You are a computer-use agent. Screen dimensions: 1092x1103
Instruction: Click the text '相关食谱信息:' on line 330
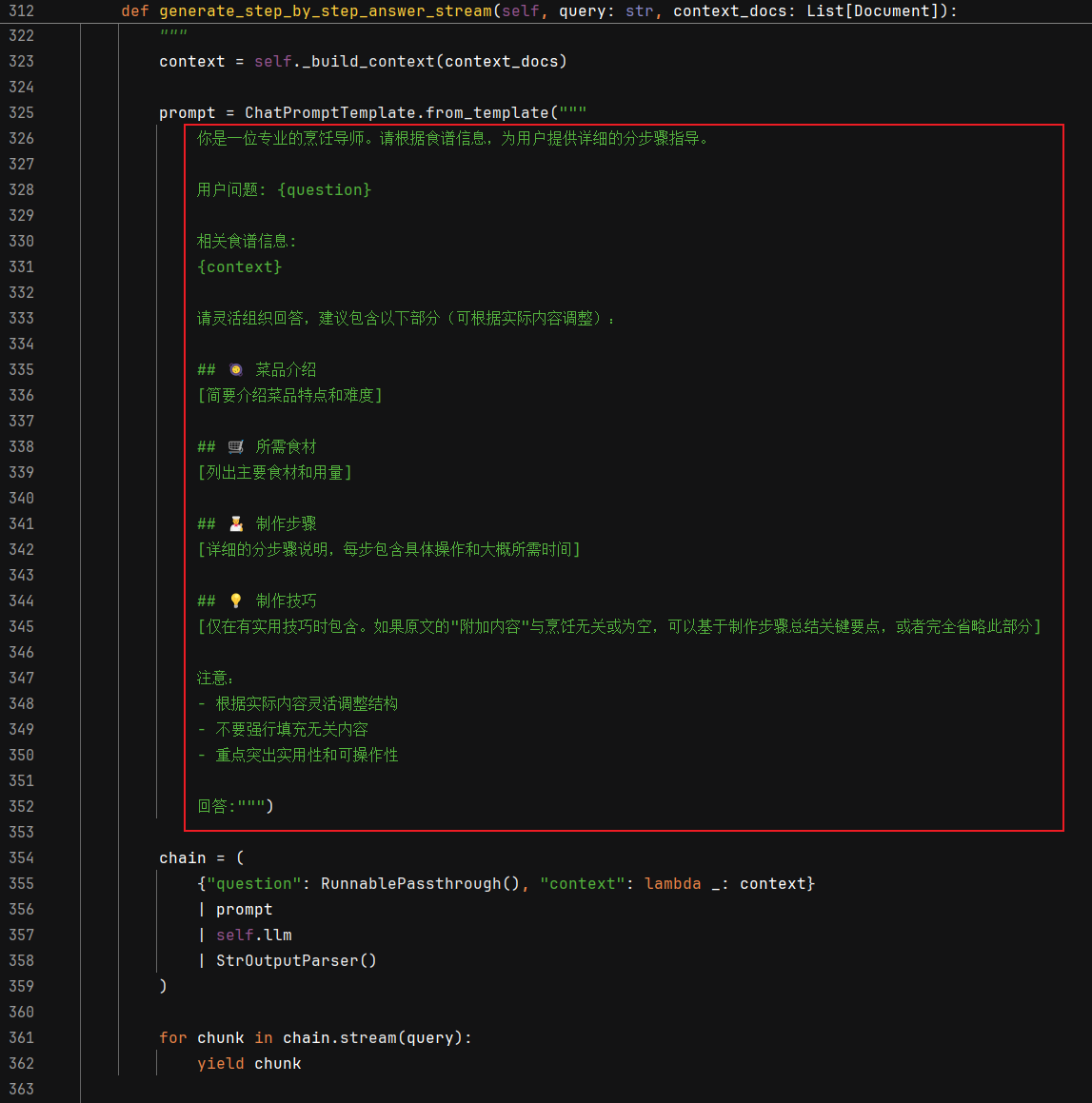click(247, 242)
